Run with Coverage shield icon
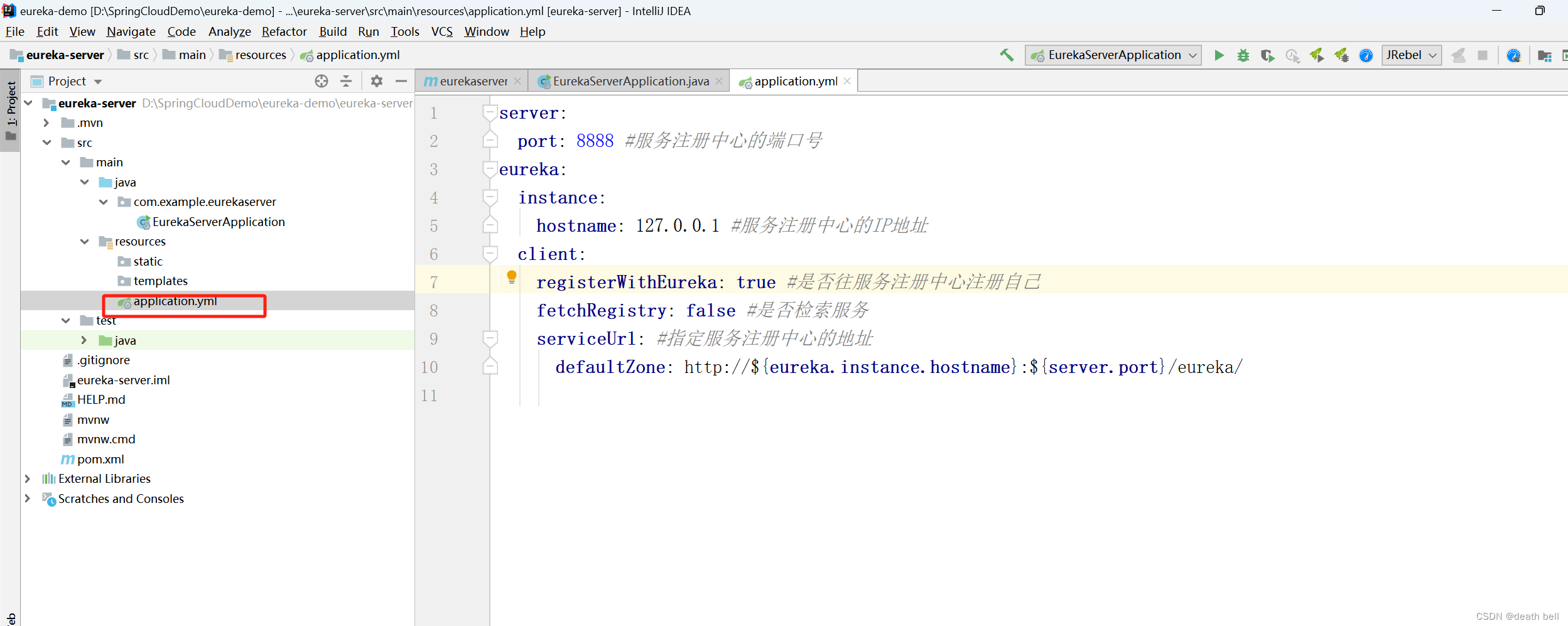This screenshot has height=626, width=1568. tap(1267, 55)
